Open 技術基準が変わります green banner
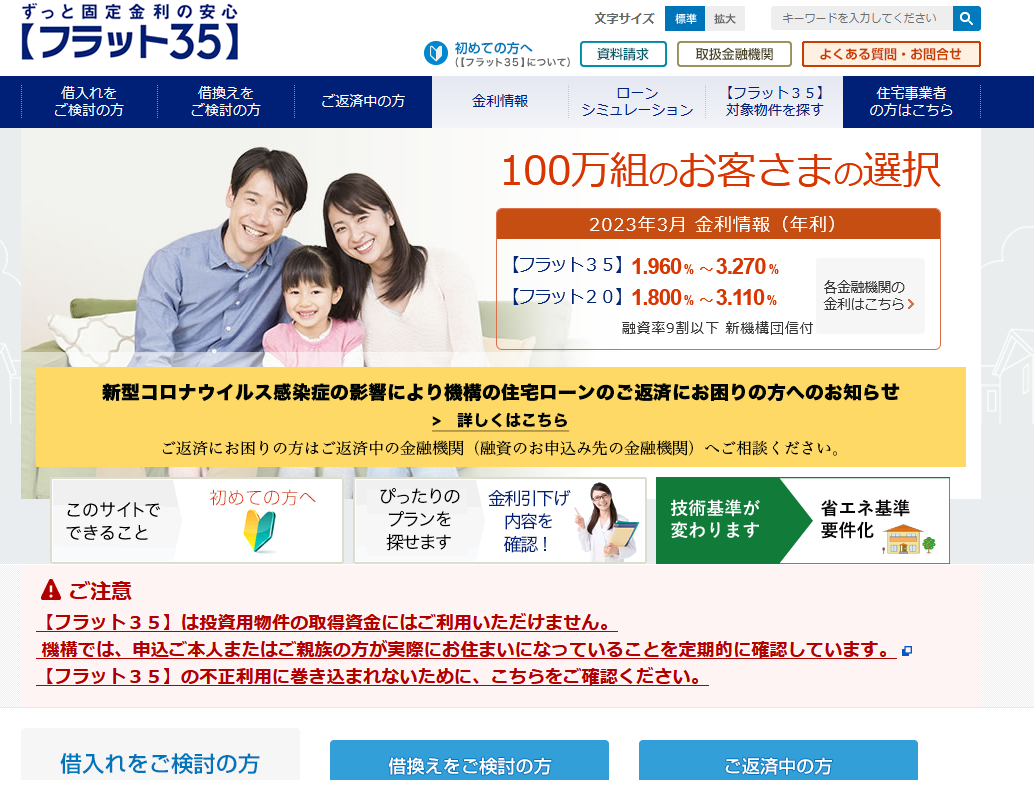This screenshot has width=1034, height=786. [803, 520]
